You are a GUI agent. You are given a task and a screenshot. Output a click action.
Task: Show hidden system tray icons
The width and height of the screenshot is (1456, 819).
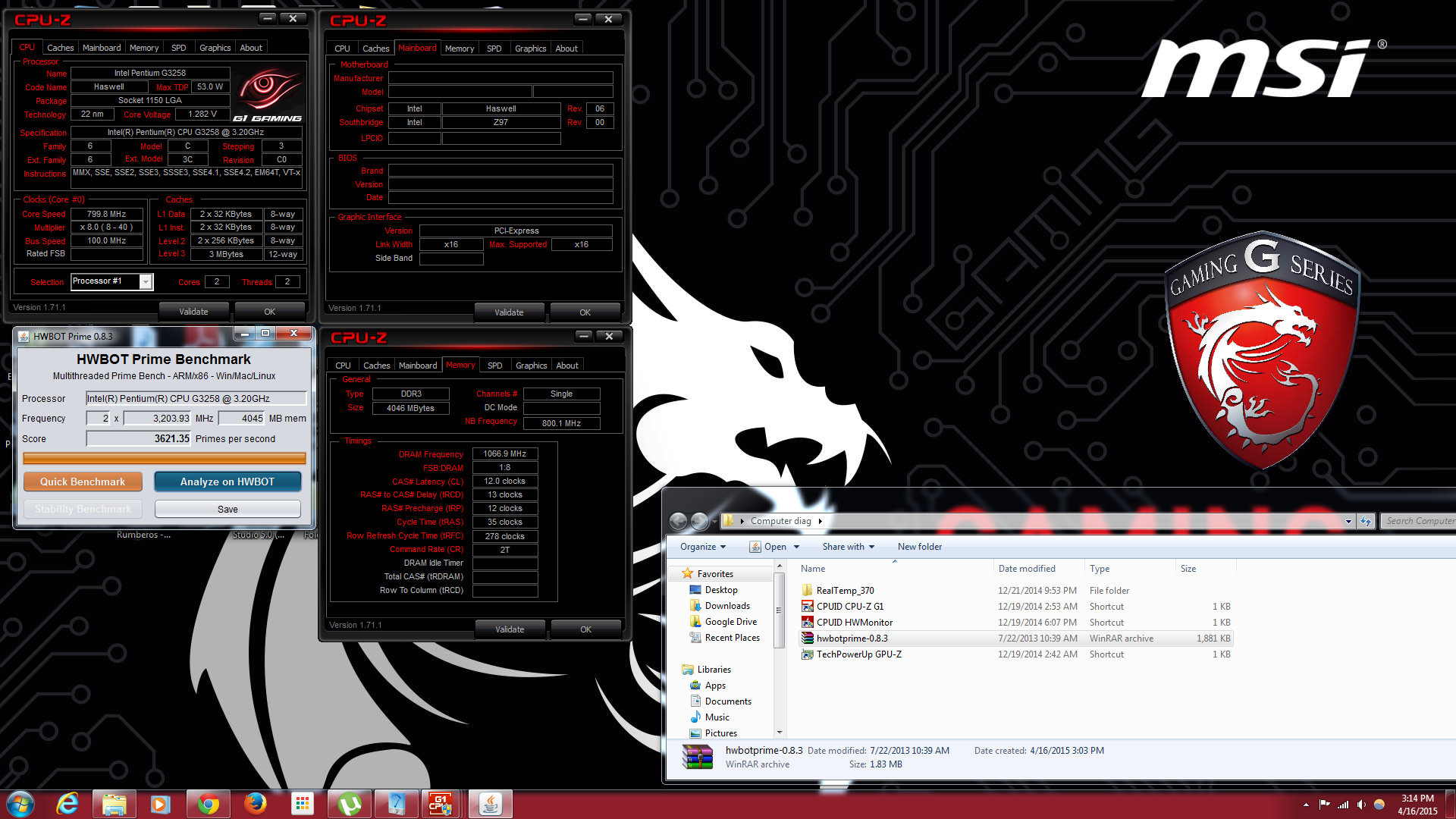click(1306, 805)
